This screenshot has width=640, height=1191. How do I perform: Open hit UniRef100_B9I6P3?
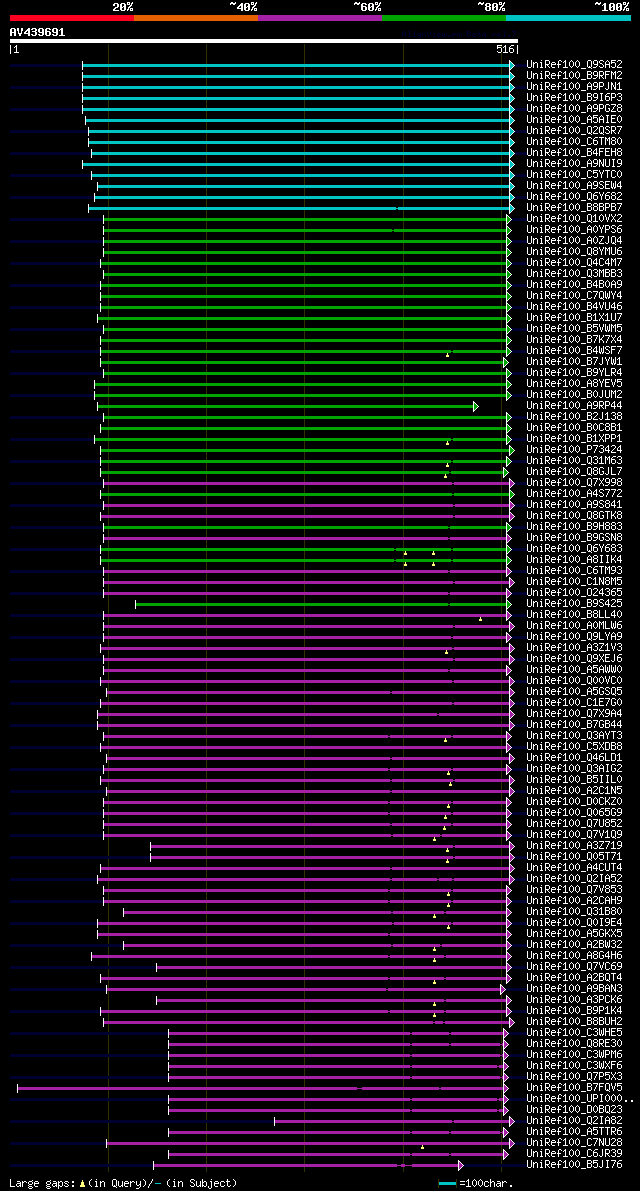[574, 97]
